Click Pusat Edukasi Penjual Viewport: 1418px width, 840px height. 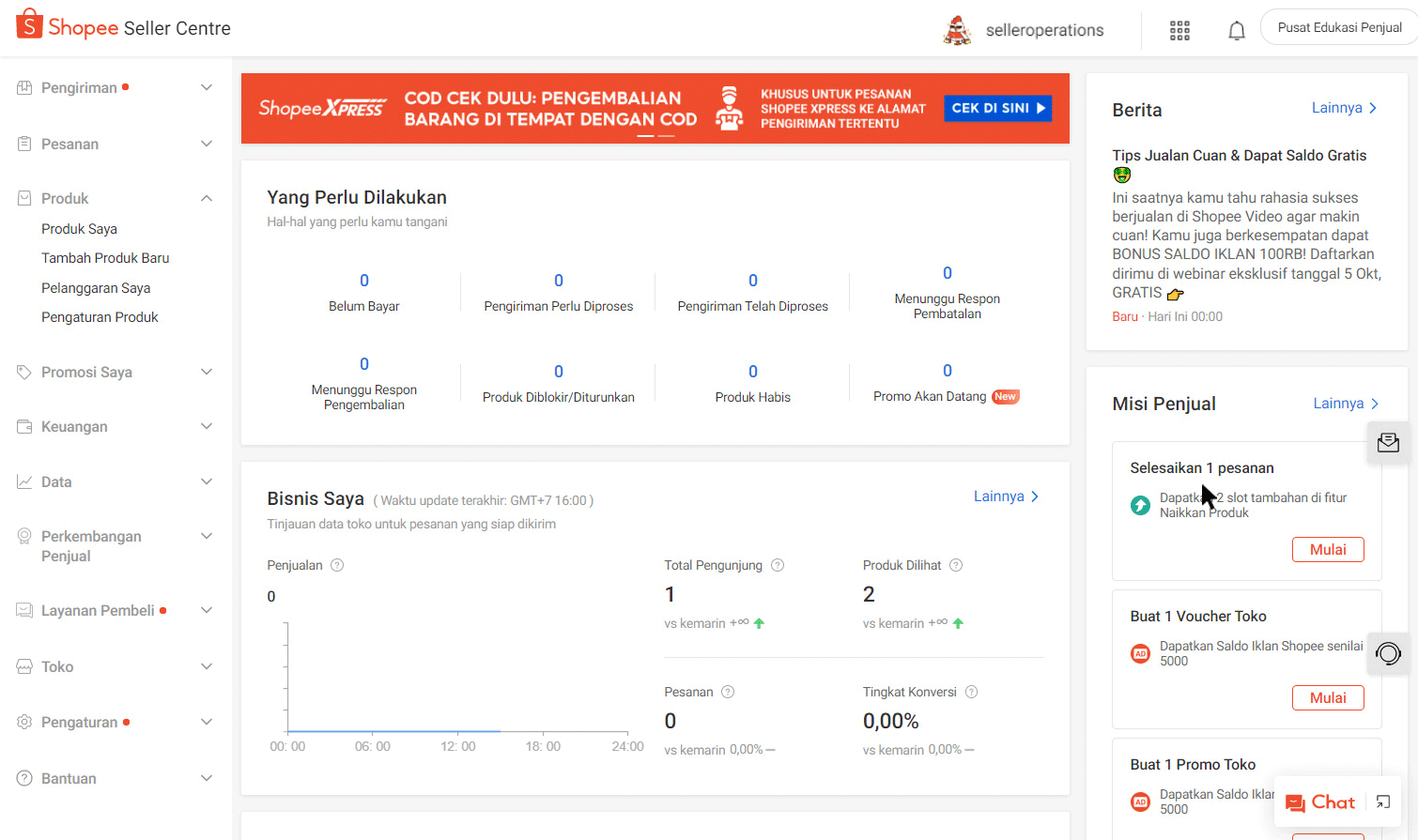tap(1339, 26)
